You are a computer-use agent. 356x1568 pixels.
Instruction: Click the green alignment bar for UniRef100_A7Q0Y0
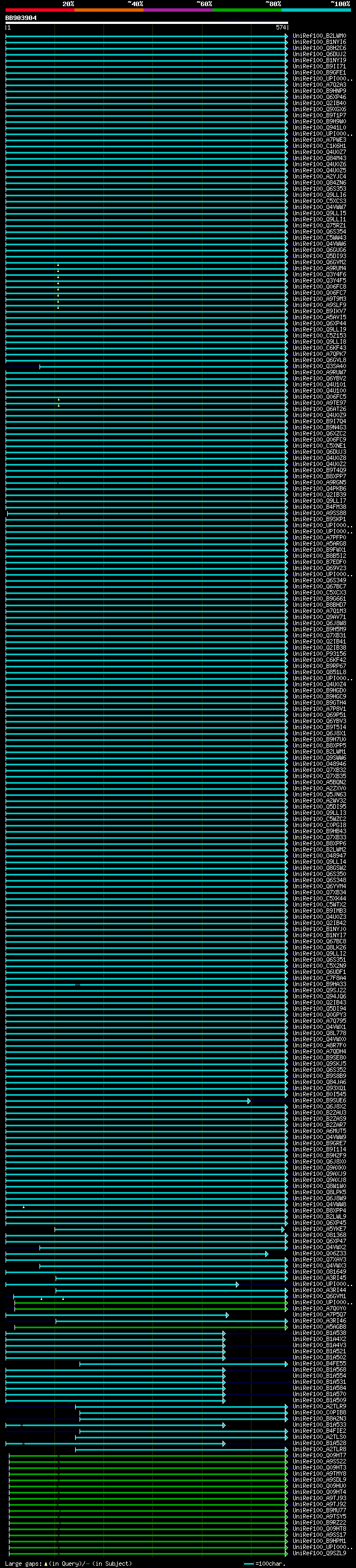151,1309
